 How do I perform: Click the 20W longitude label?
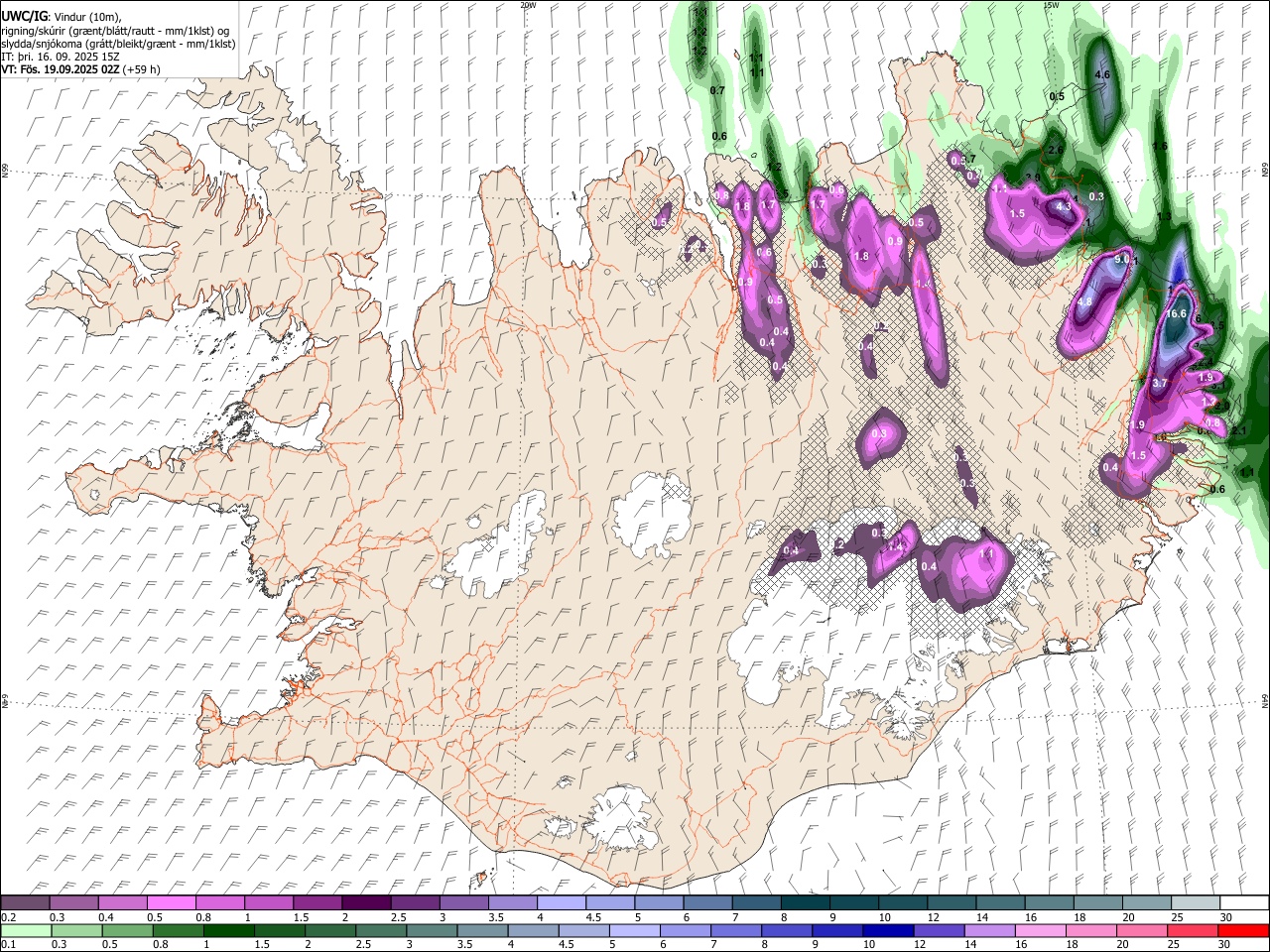click(528, 4)
